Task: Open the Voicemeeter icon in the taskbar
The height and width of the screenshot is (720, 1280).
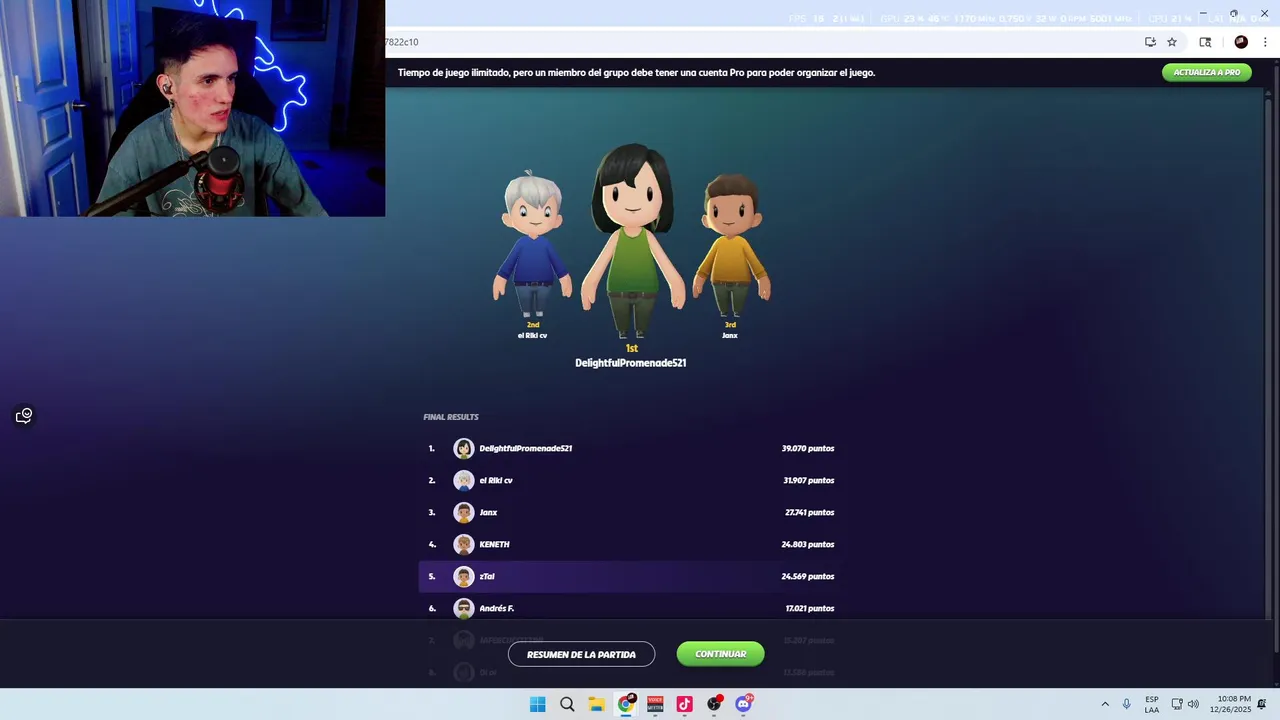Action: (x=655, y=704)
